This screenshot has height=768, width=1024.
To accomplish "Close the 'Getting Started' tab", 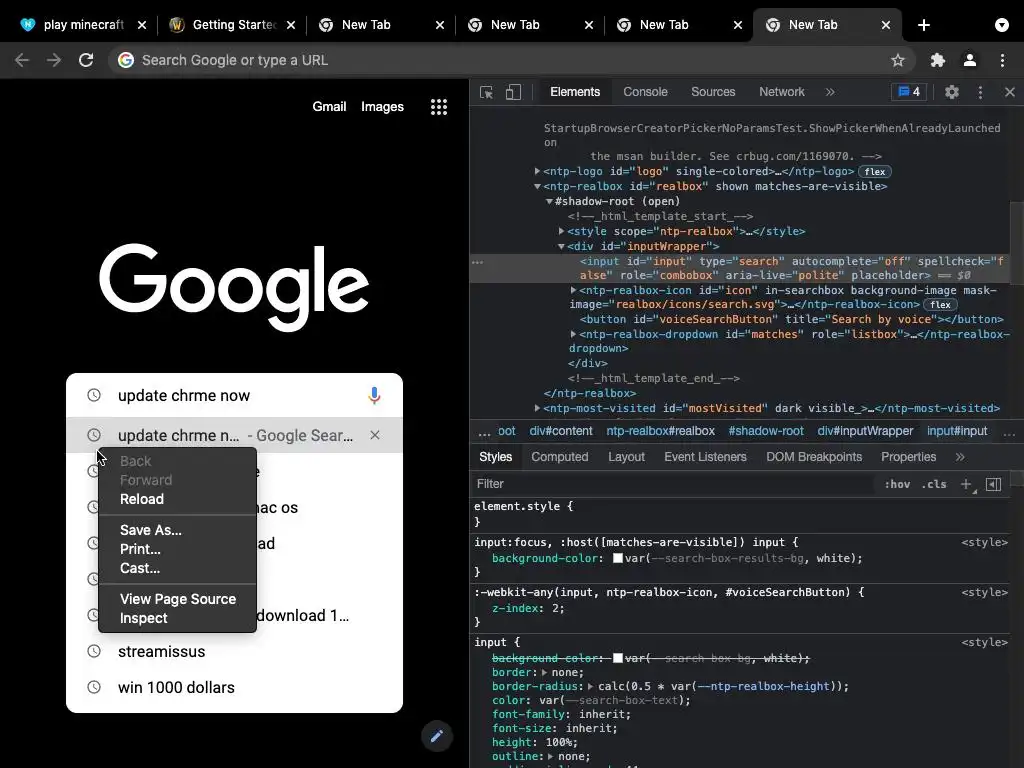I will [291, 25].
